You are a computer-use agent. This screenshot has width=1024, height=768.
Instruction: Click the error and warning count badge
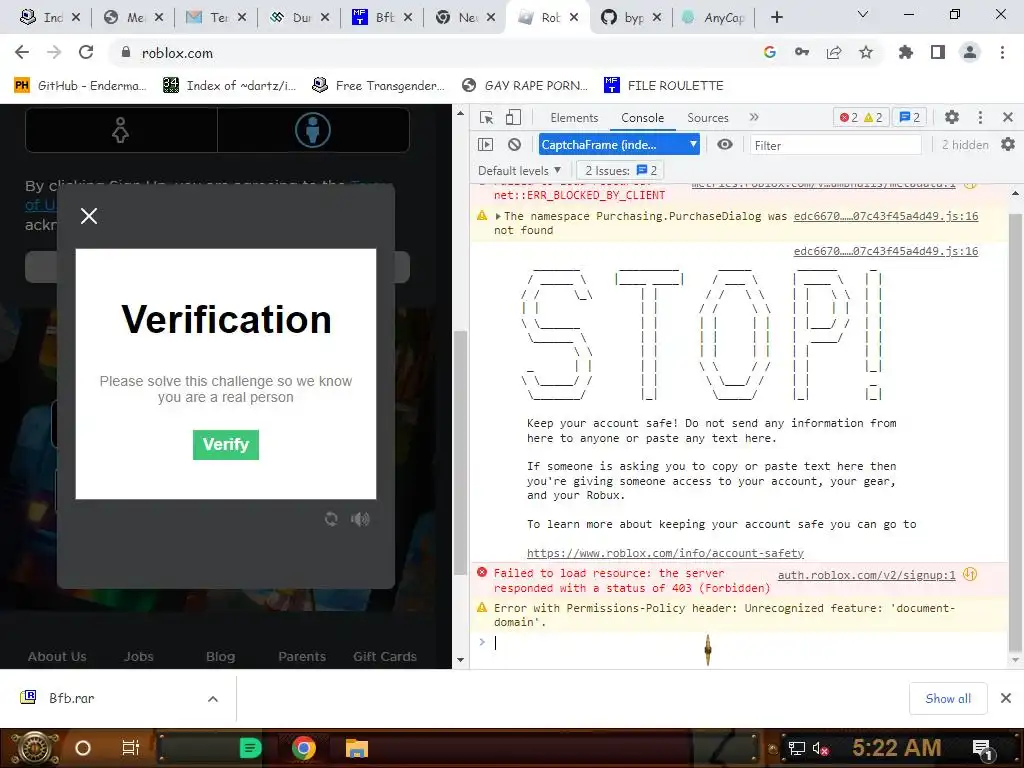[x=861, y=118]
